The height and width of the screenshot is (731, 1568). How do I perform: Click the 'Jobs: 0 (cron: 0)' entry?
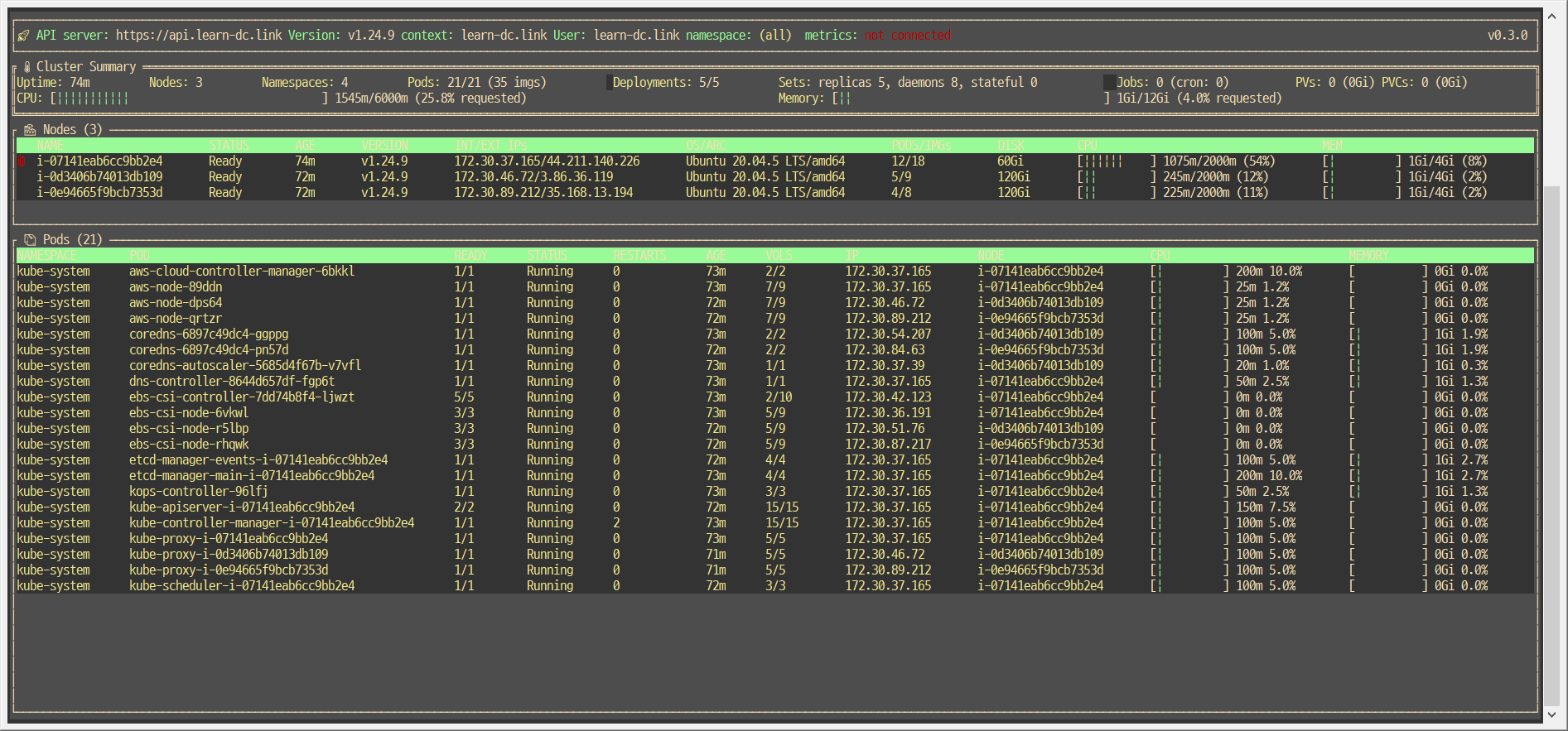coord(1173,83)
